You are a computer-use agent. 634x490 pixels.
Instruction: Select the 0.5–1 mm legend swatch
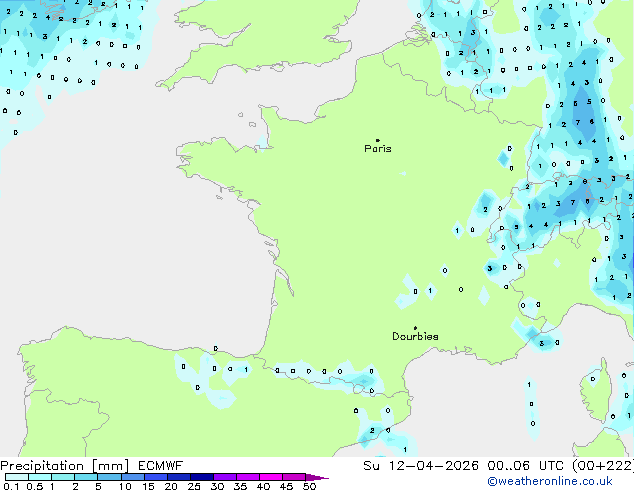pyautogui.click(x=40, y=477)
